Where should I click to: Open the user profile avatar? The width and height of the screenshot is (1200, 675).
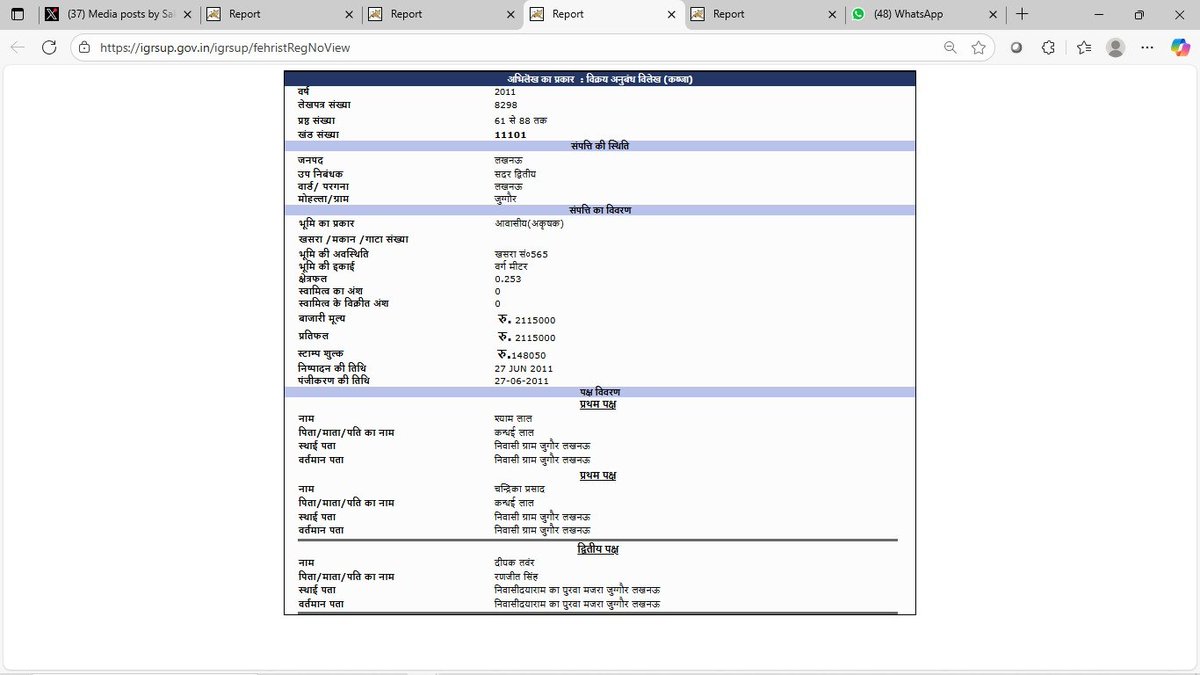click(x=1116, y=47)
